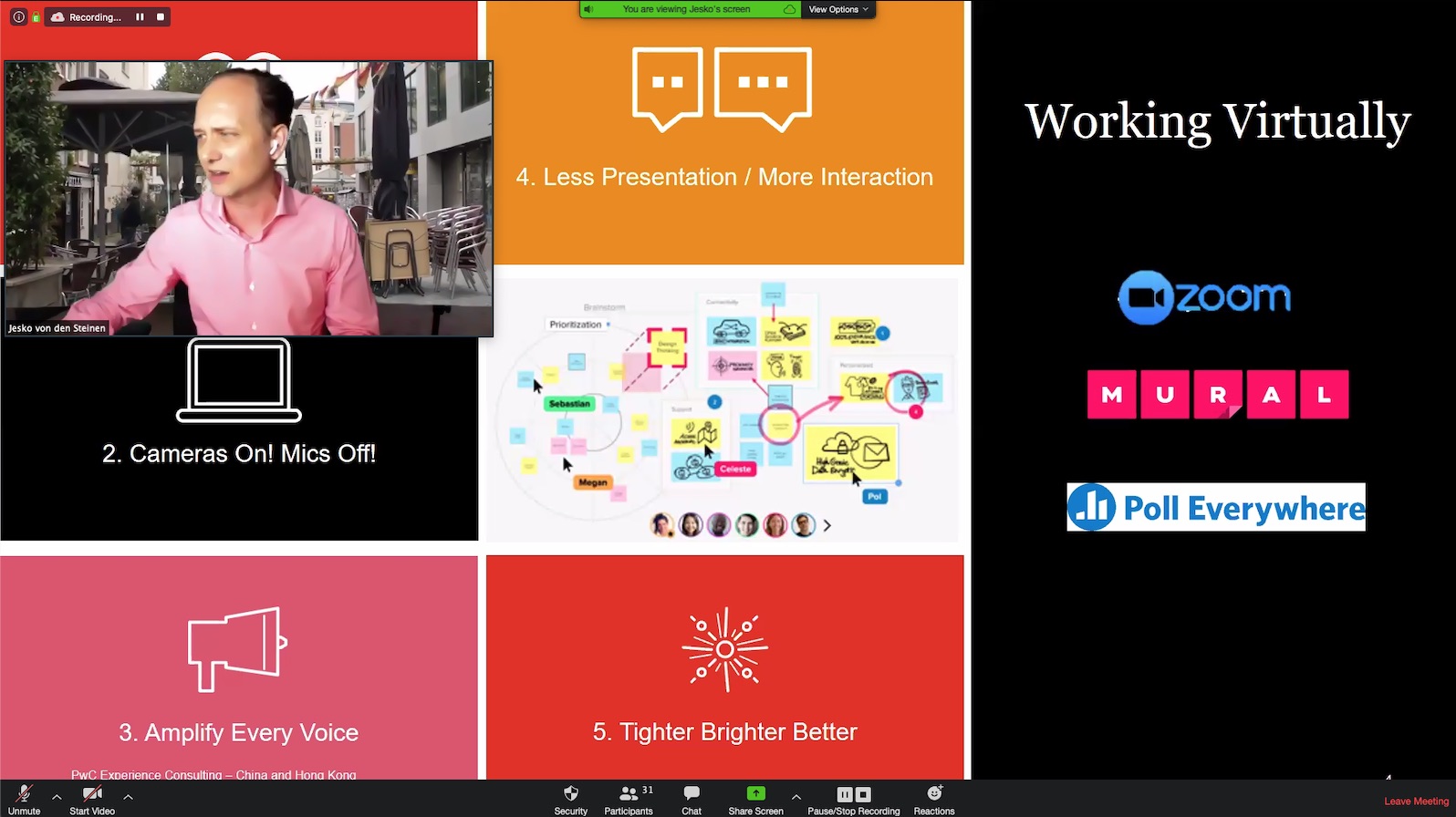Turn on camera with Start Video
This screenshot has height=817, width=1456.
(x=92, y=799)
